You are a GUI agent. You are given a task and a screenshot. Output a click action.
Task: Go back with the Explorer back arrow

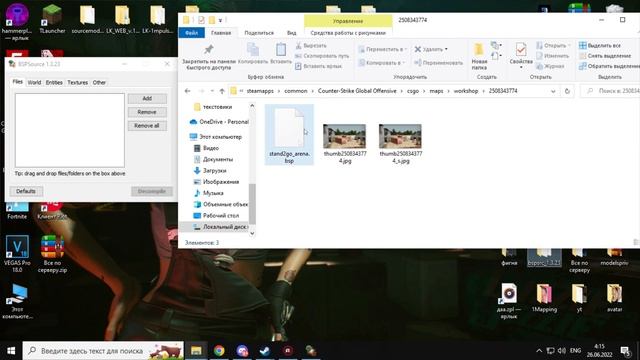(187, 91)
